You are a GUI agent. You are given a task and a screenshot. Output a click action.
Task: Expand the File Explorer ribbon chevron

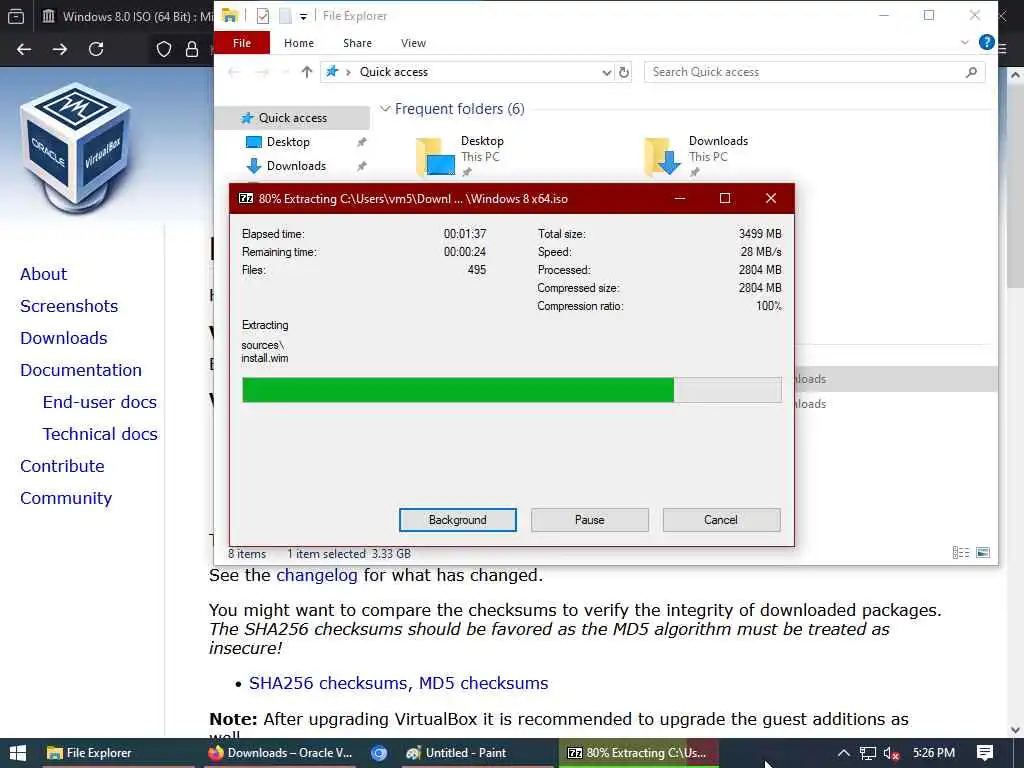pos(965,42)
